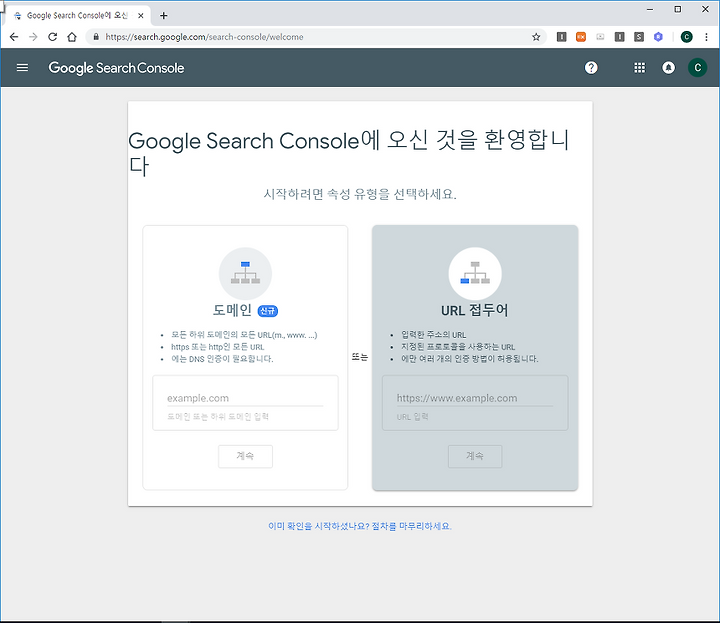The image size is (720, 623).
Task: Click the orange extension icon
Action: pyautogui.click(x=581, y=37)
